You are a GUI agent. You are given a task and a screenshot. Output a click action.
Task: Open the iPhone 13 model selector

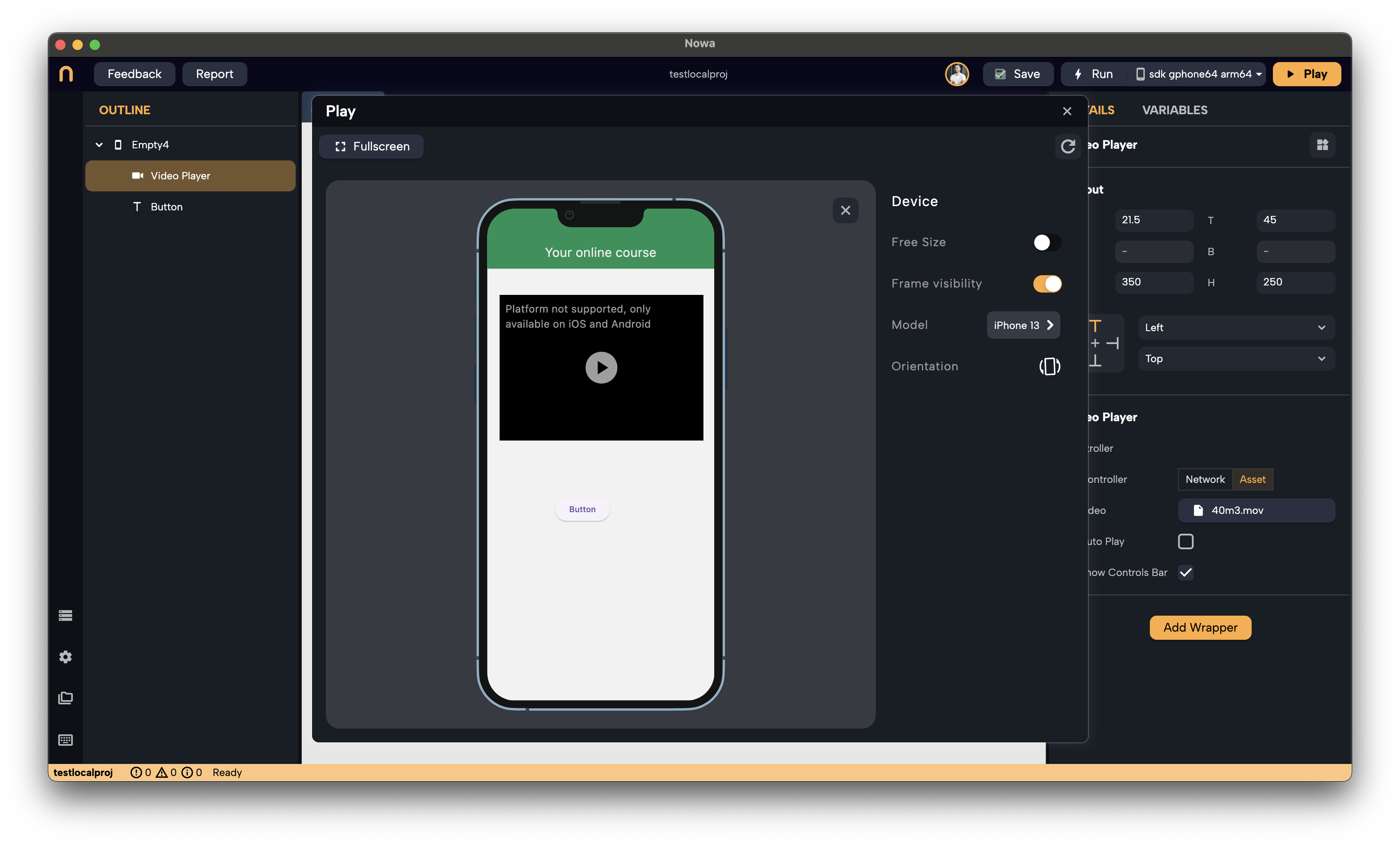[1023, 325]
